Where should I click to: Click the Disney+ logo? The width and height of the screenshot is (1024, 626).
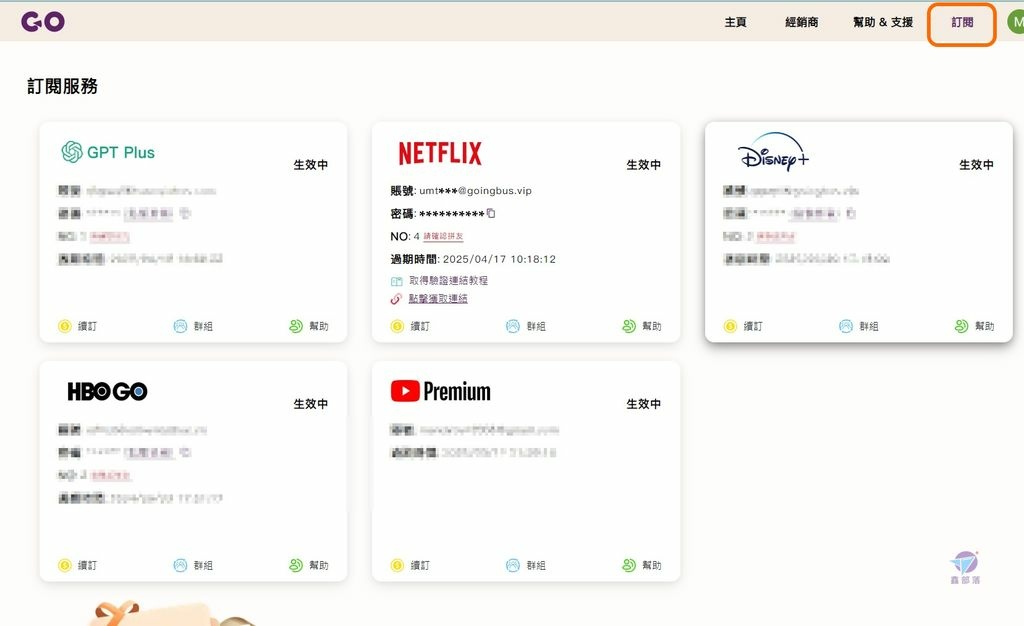tap(773, 152)
